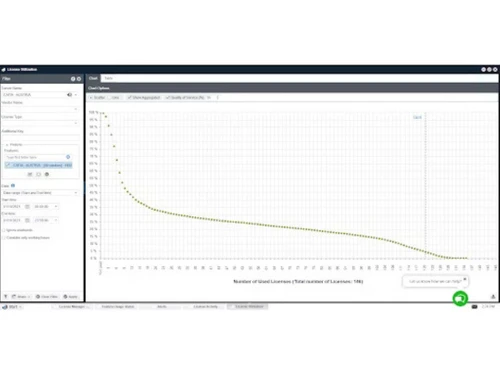
Task: Select License Utilization taskbar item
Action: (248, 306)
